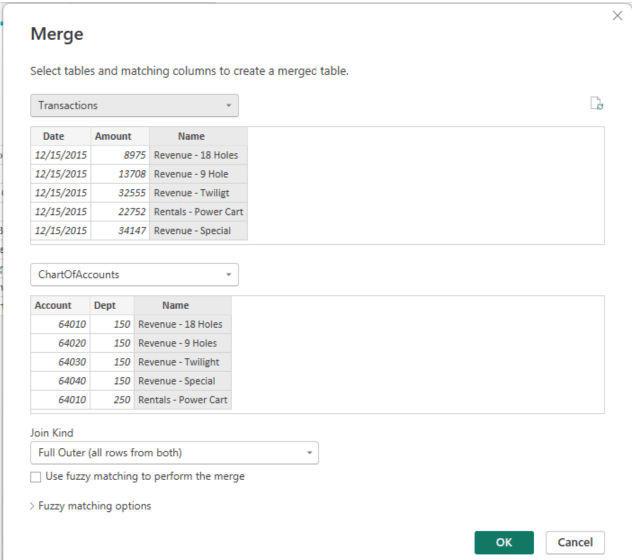Viewport: 637px width, 560px height.
Task: Select Account column header in ChartOfAccounts
Action: pos(53,306)
